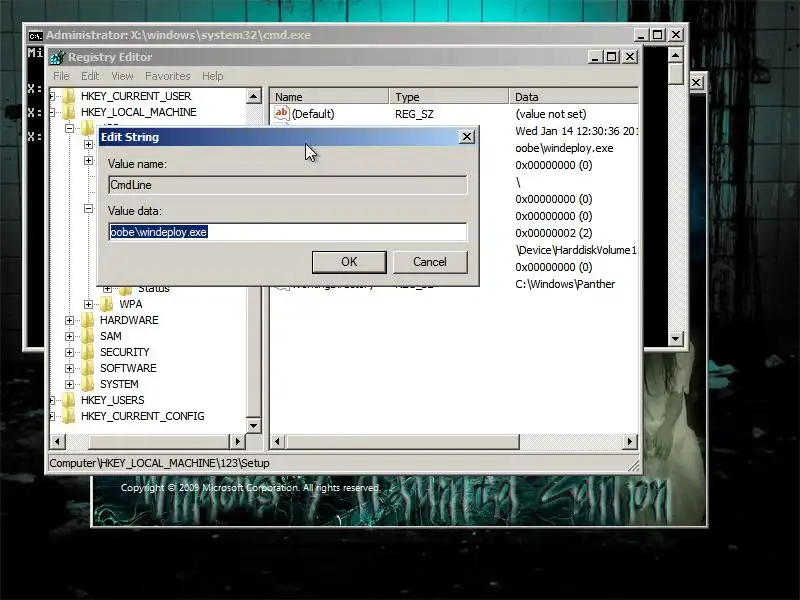This screenshot has height=600, width=800.
Task: Select the WPA key label
Action: [131, 304]
